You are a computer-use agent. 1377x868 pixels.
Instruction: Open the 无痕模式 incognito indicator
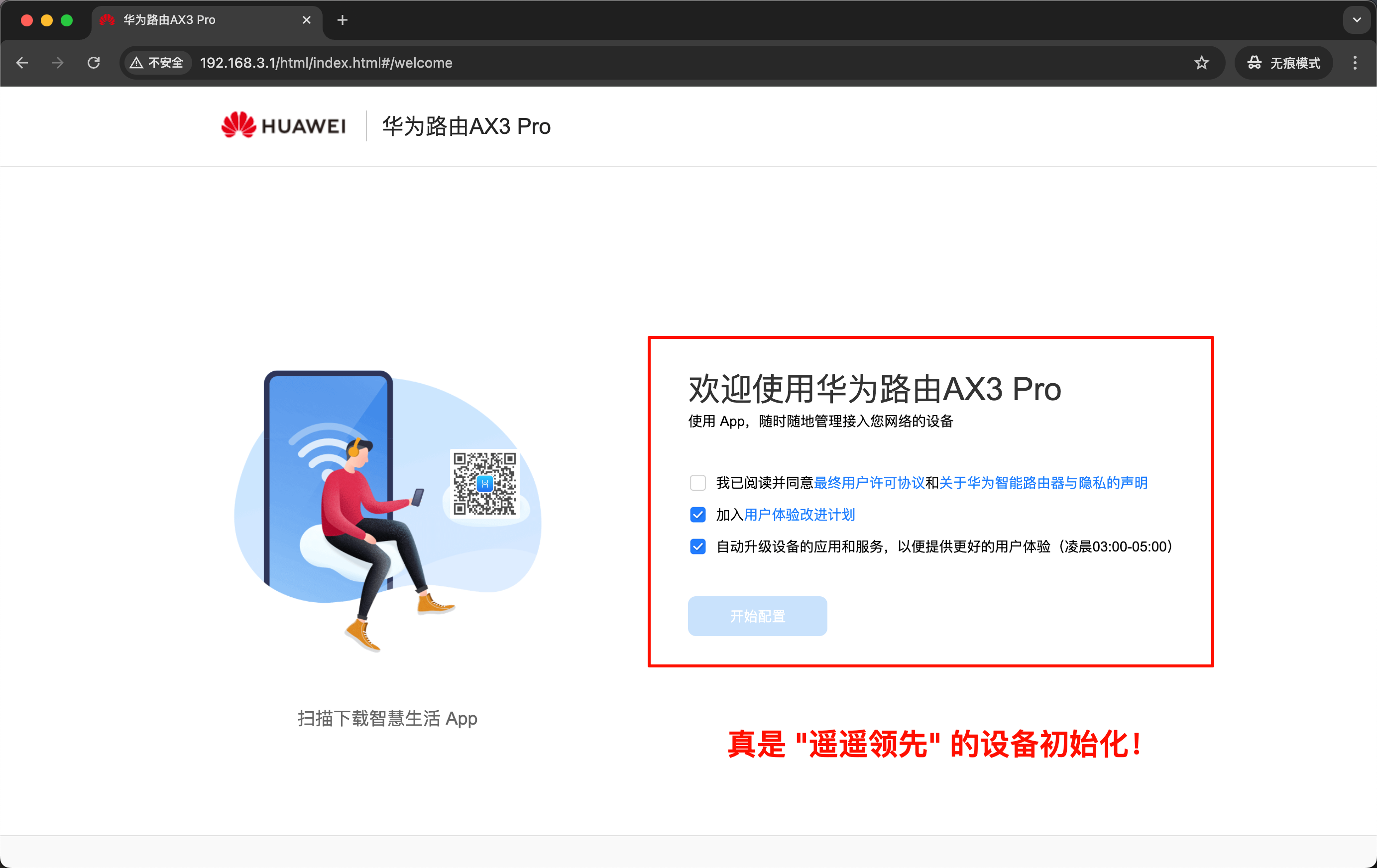[x=1284, y=63]
